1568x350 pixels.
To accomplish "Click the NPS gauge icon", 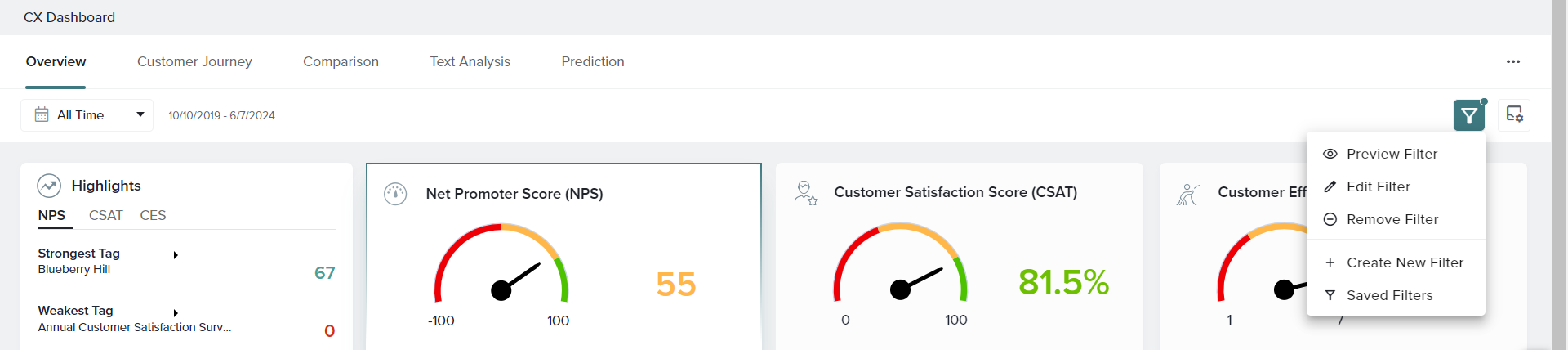I will (x=395, y=194).
